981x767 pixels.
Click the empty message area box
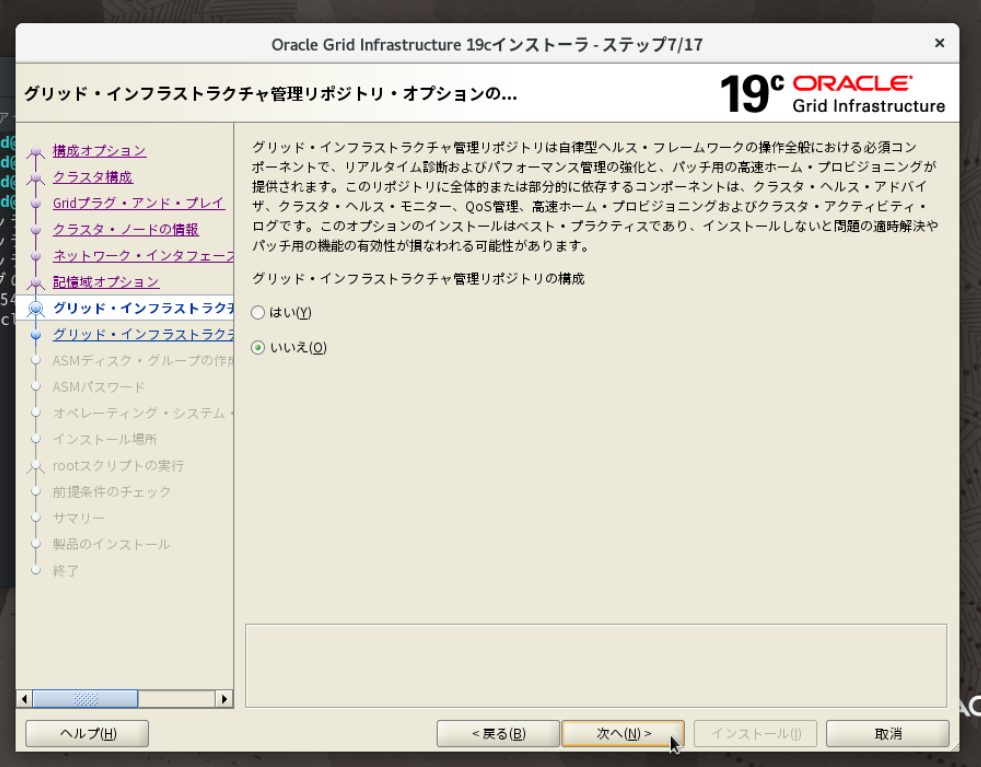596,666
